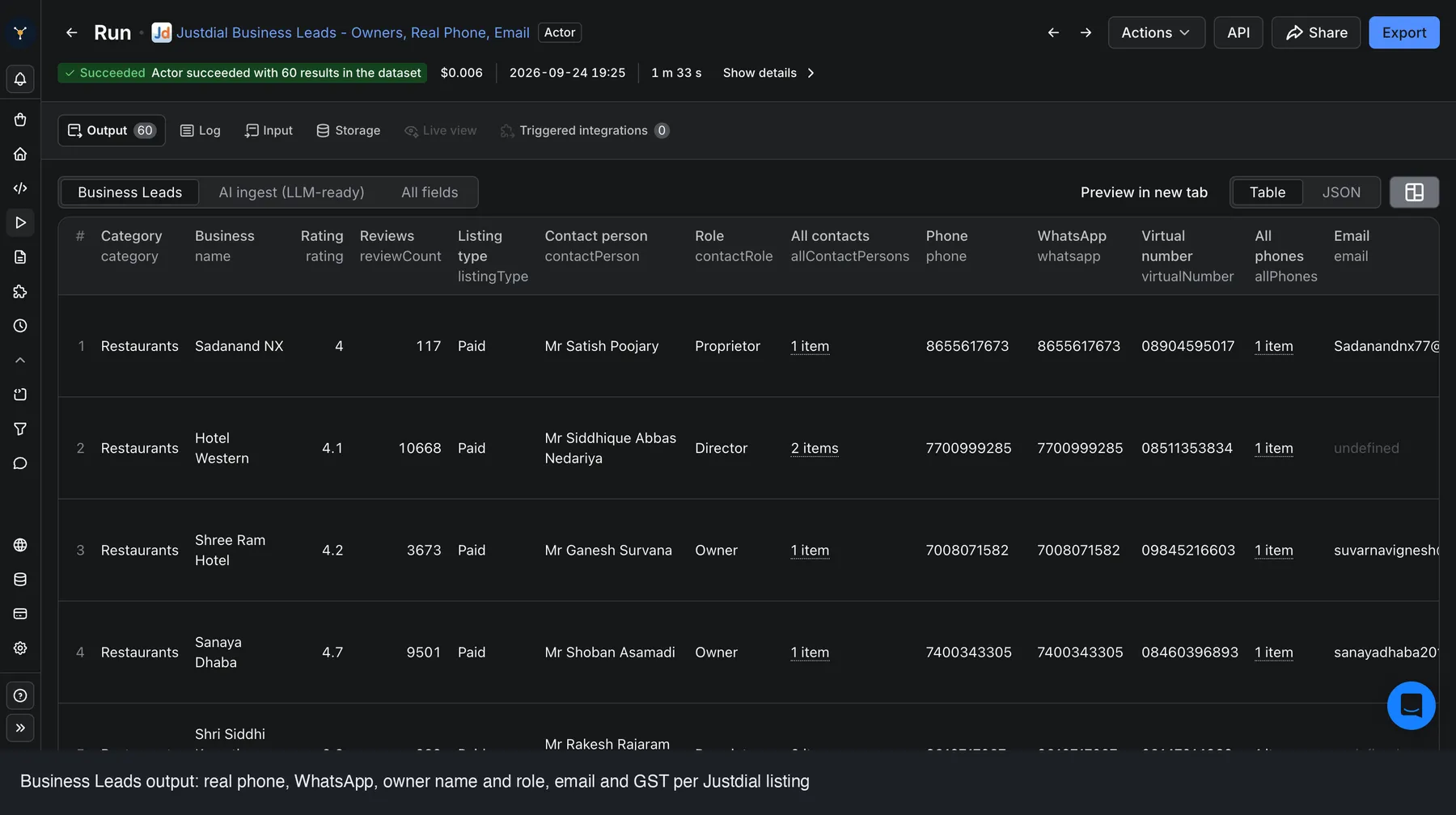Viewport: 1456px width, 815px height.
Task: Open the Store bag icon in sidebar
Action: coord(20,120)
